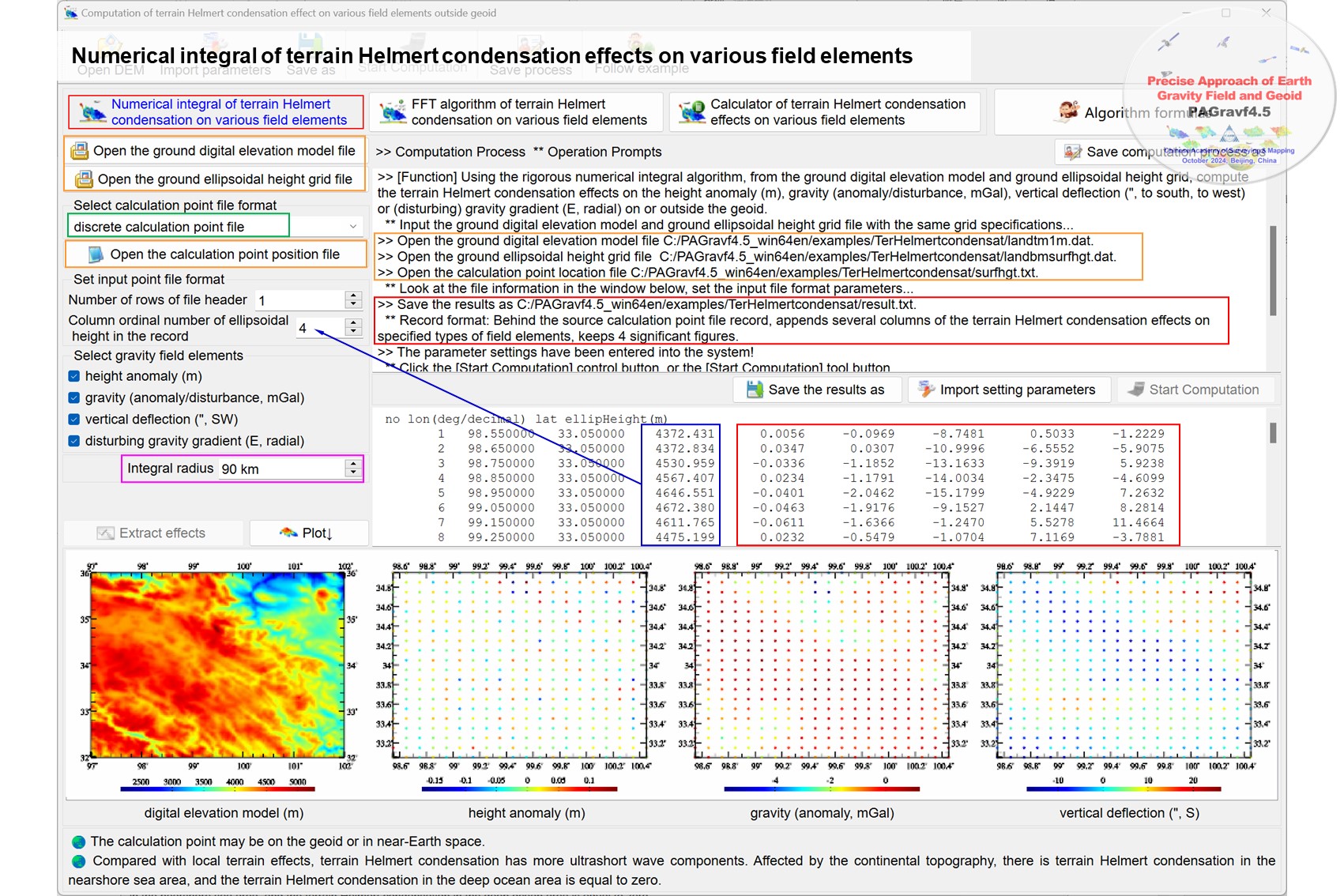Click the Plot icon
Image resolution: width=1344 pixels, height=896 pixels.
click(x=288, y=533)
